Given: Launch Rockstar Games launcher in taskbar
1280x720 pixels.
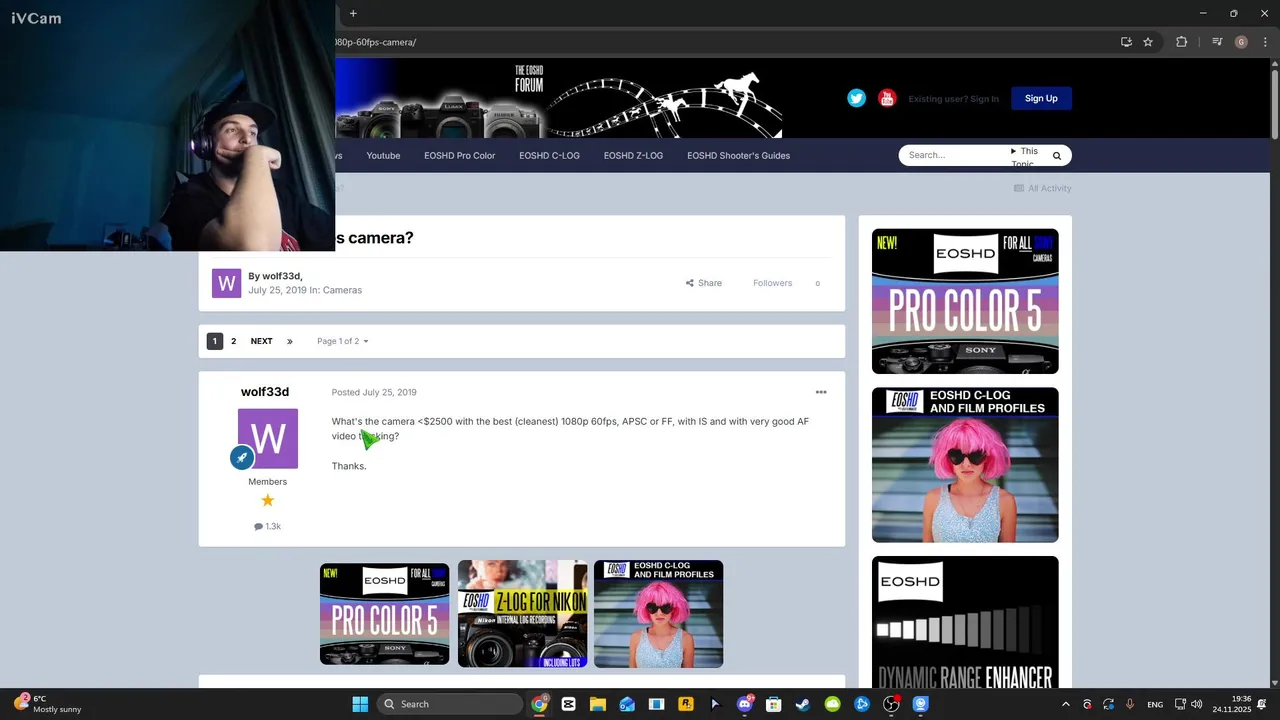Looking at the screenshot, I should click(x=686, y=704).
